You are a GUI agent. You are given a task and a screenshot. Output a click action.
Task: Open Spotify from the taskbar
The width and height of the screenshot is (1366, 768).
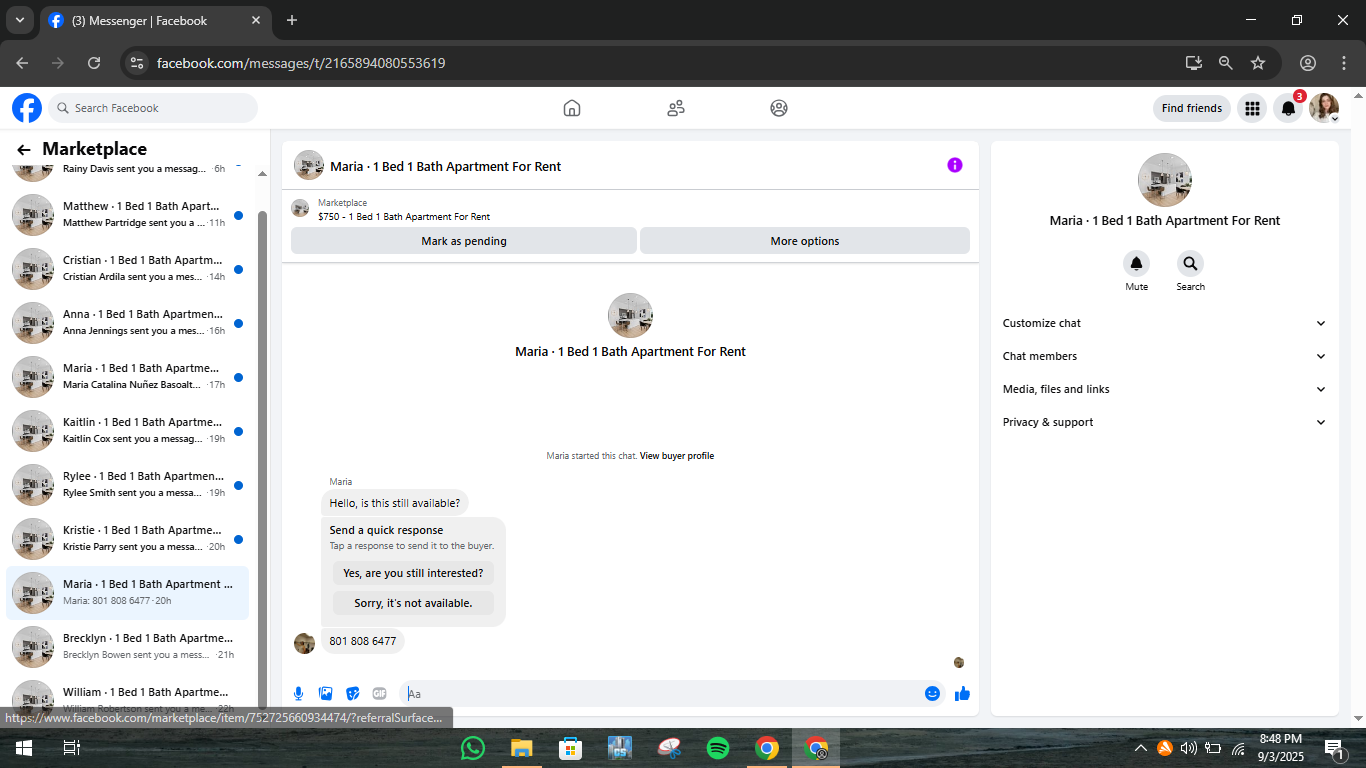718,748
